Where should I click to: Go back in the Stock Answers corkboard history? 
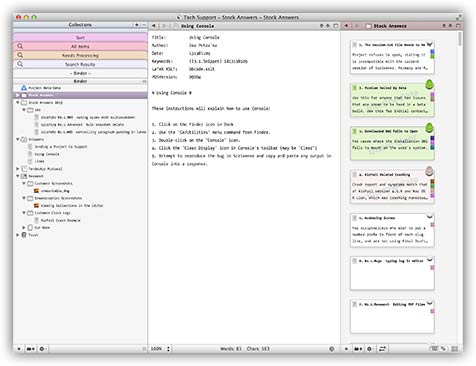(x=346, y=26)
